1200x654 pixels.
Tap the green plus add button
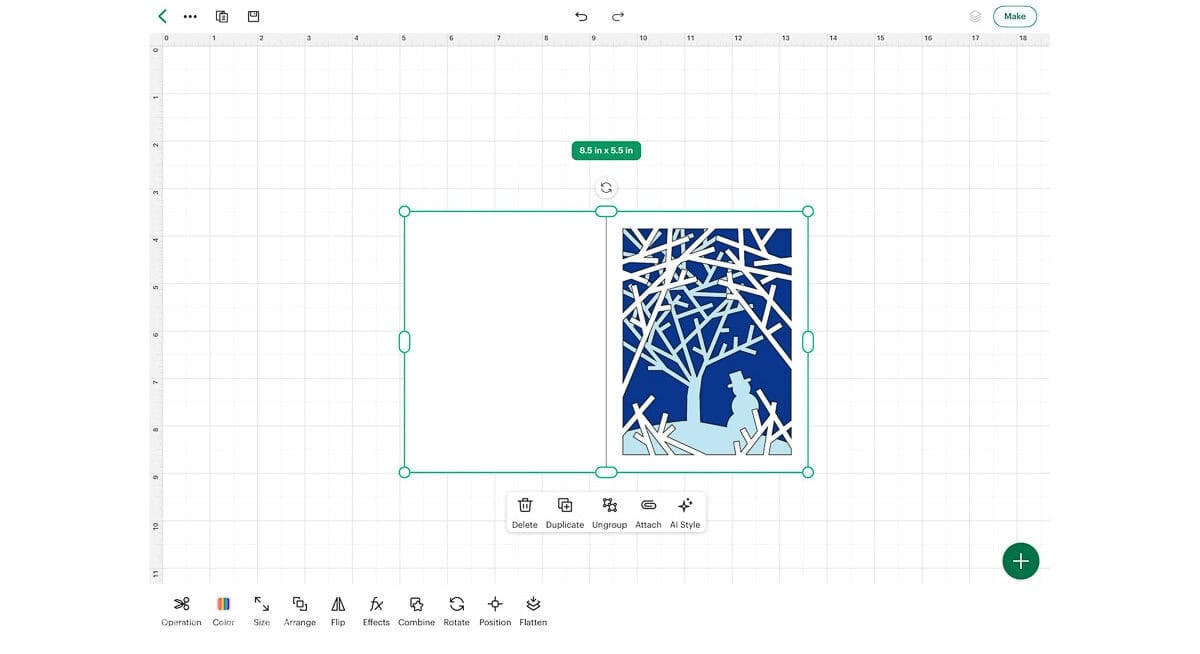tap(1020, 561)
